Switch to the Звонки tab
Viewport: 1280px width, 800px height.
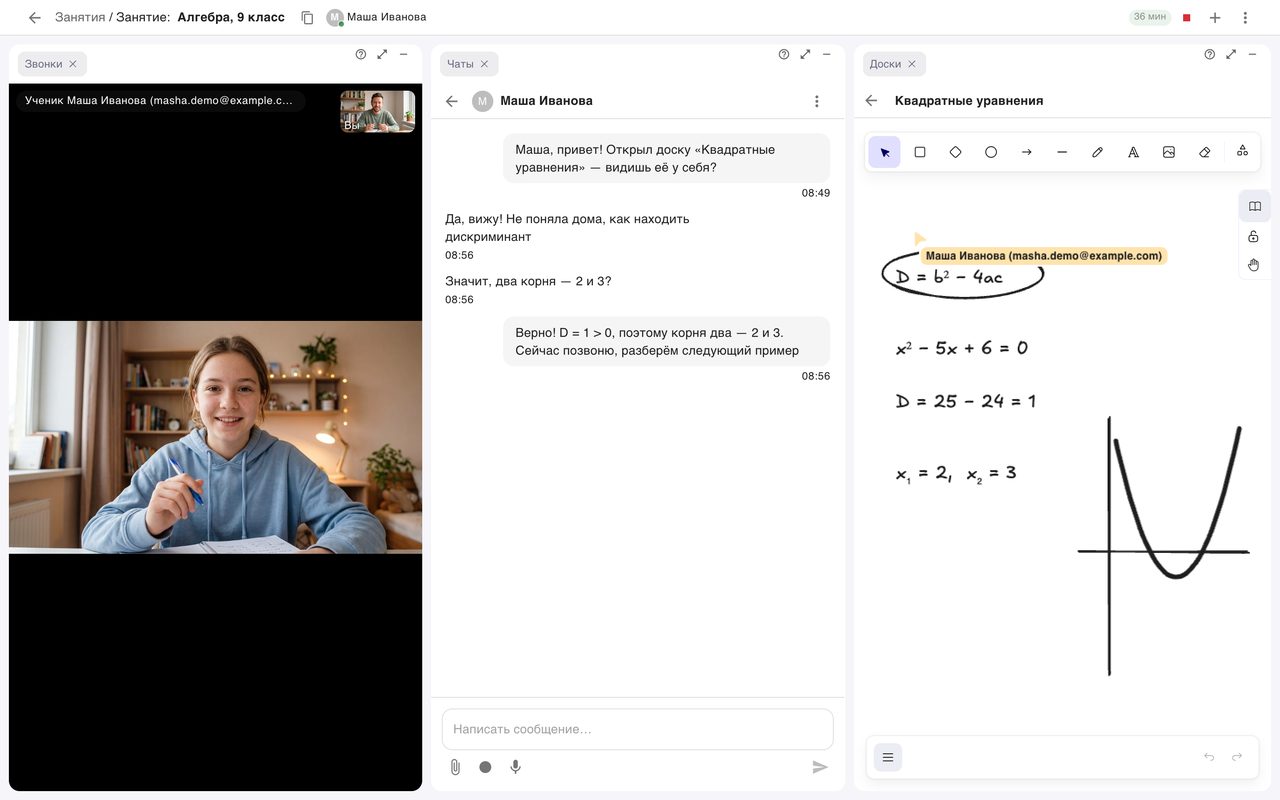tap(44, 64)
